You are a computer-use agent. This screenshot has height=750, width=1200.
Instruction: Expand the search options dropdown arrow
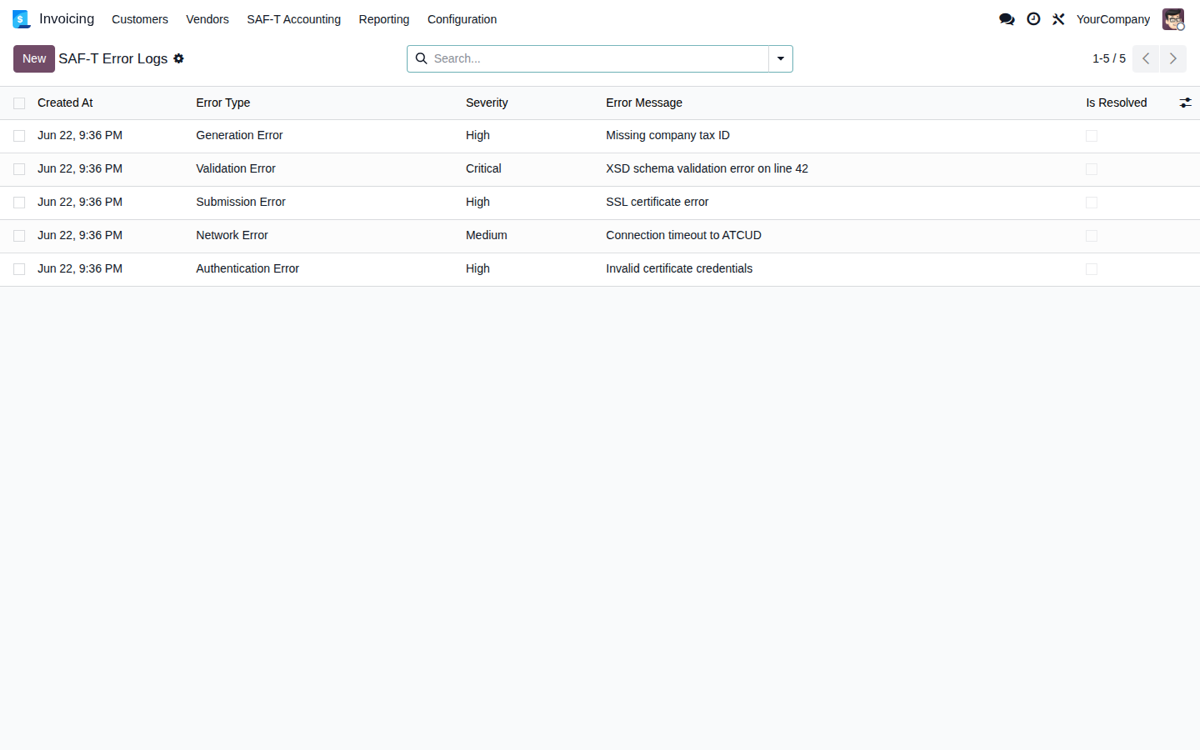[781, 59]
